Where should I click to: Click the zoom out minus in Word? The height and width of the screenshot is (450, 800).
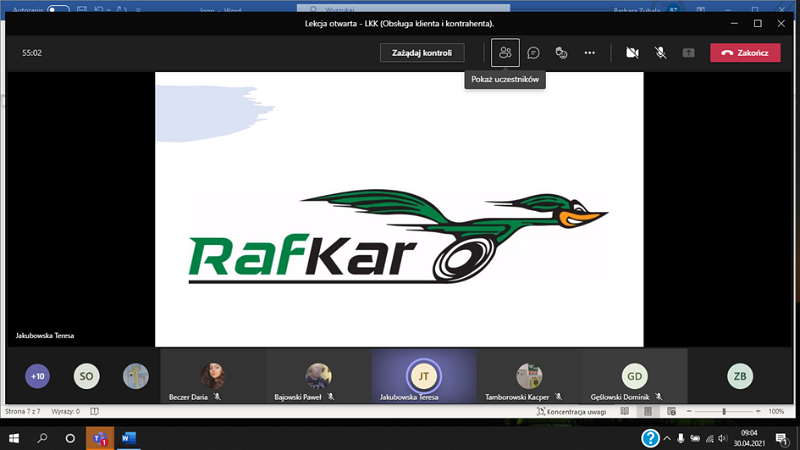[689, 411]
